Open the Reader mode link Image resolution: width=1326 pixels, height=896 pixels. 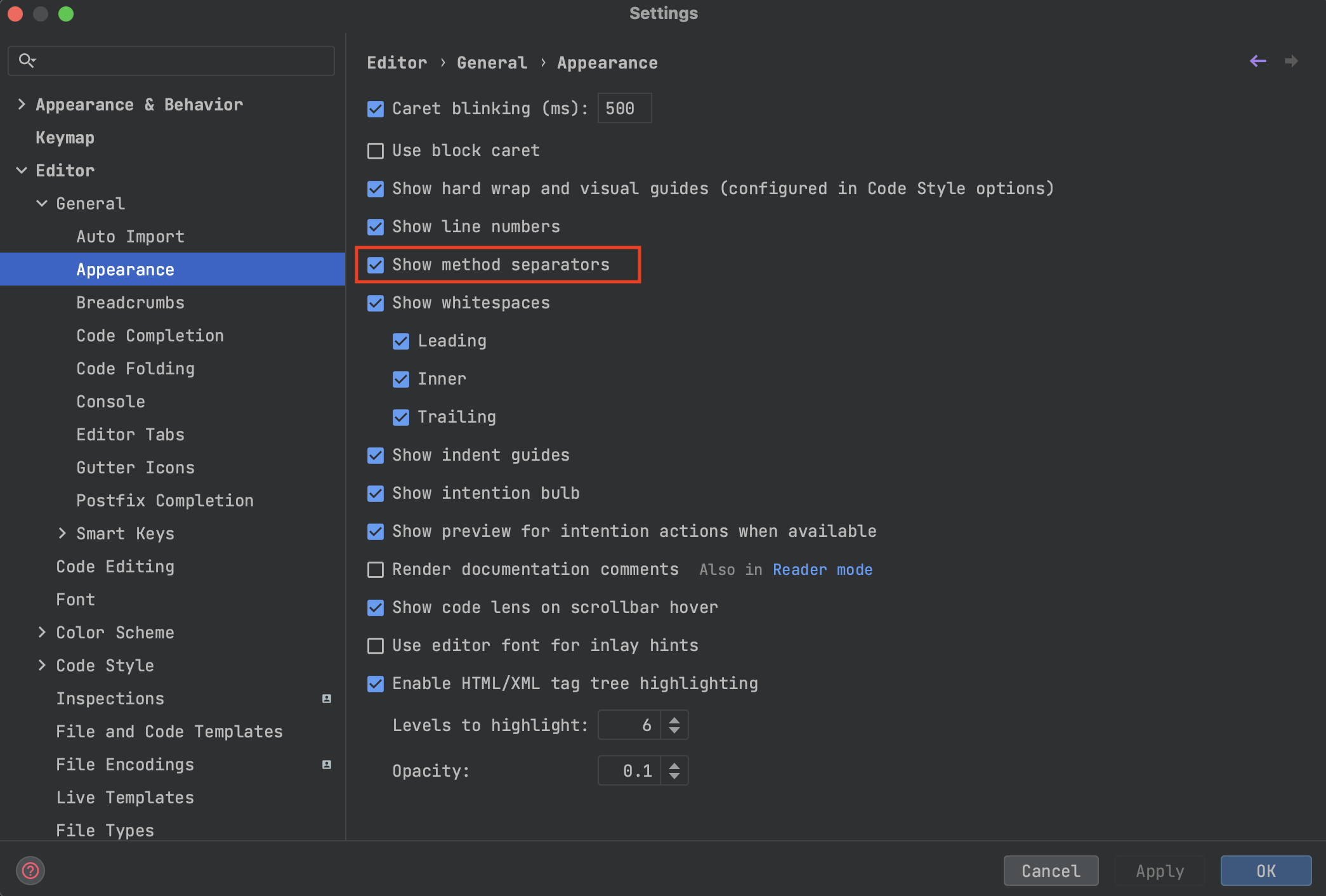click(822, 570)
